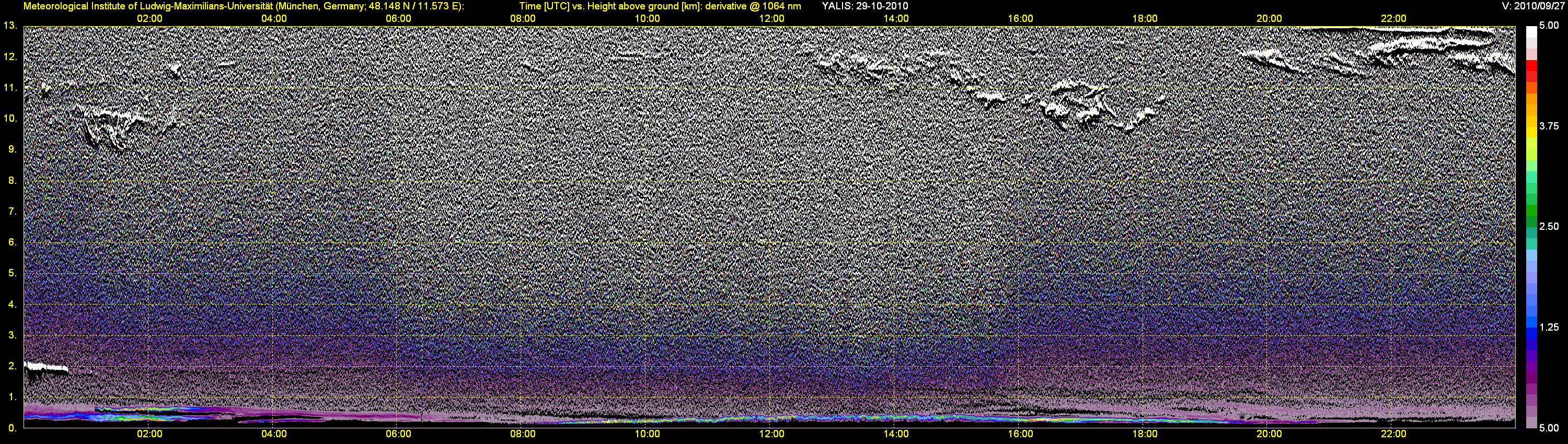This screenshot has height=444, width=1568.
Task: Click the 4. km height axis label
Action: (x=12, y=304)
